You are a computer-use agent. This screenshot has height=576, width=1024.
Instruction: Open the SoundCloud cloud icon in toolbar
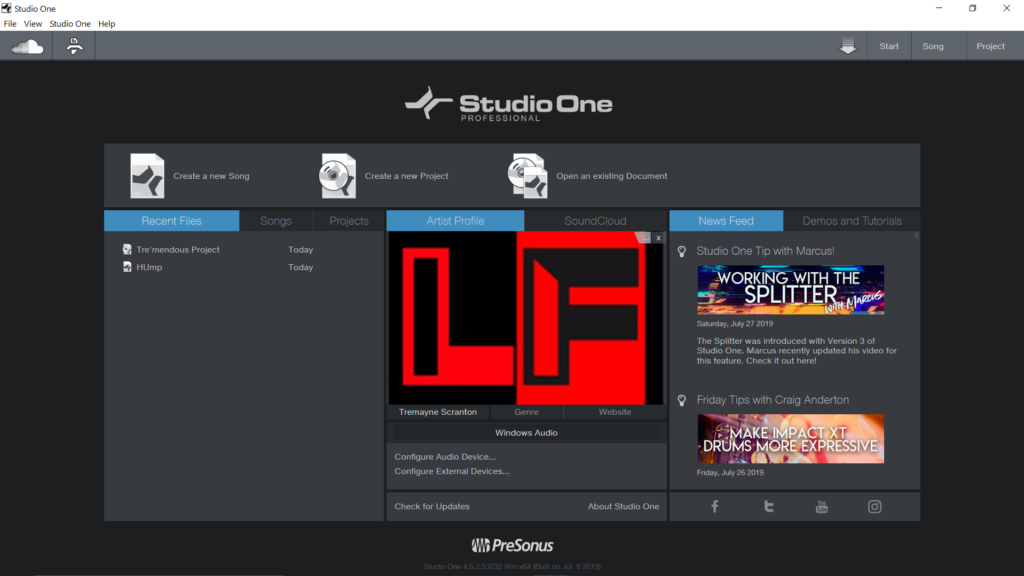pos(27,46)
